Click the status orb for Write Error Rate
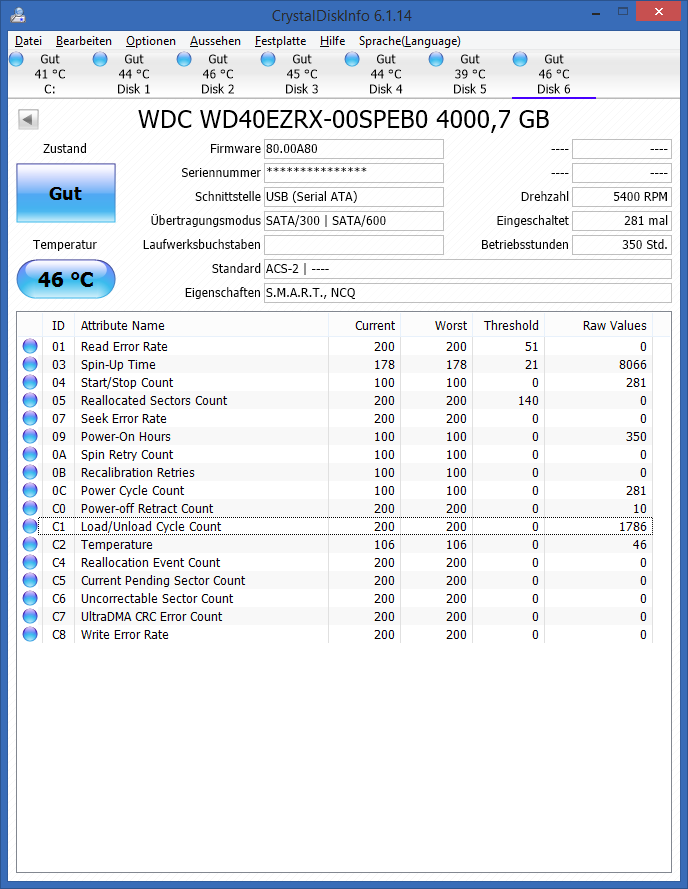The image size is (688, 889). click(30, 634)
